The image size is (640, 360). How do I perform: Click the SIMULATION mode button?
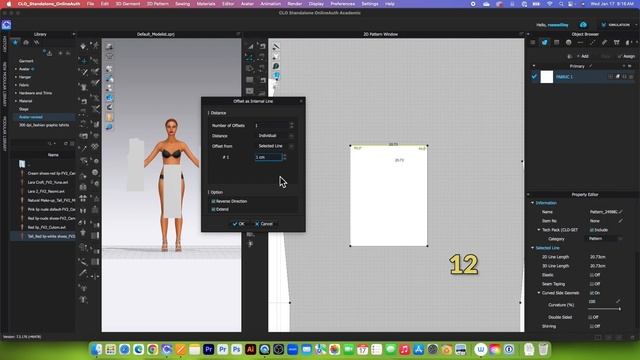[x=616, y=25]
